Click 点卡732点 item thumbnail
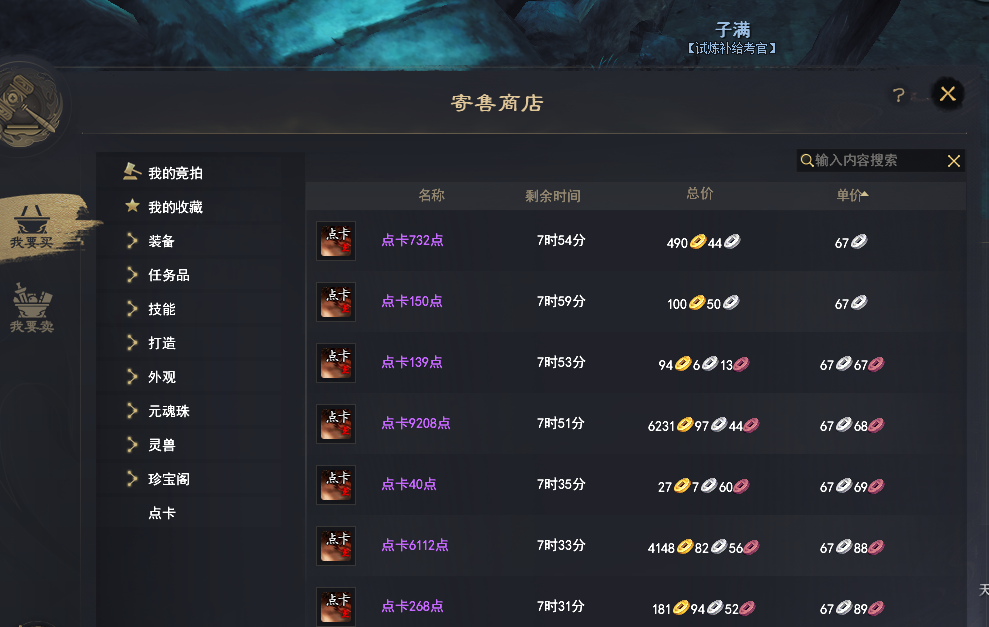The image size is (989, 627). (x=336, y=241)
